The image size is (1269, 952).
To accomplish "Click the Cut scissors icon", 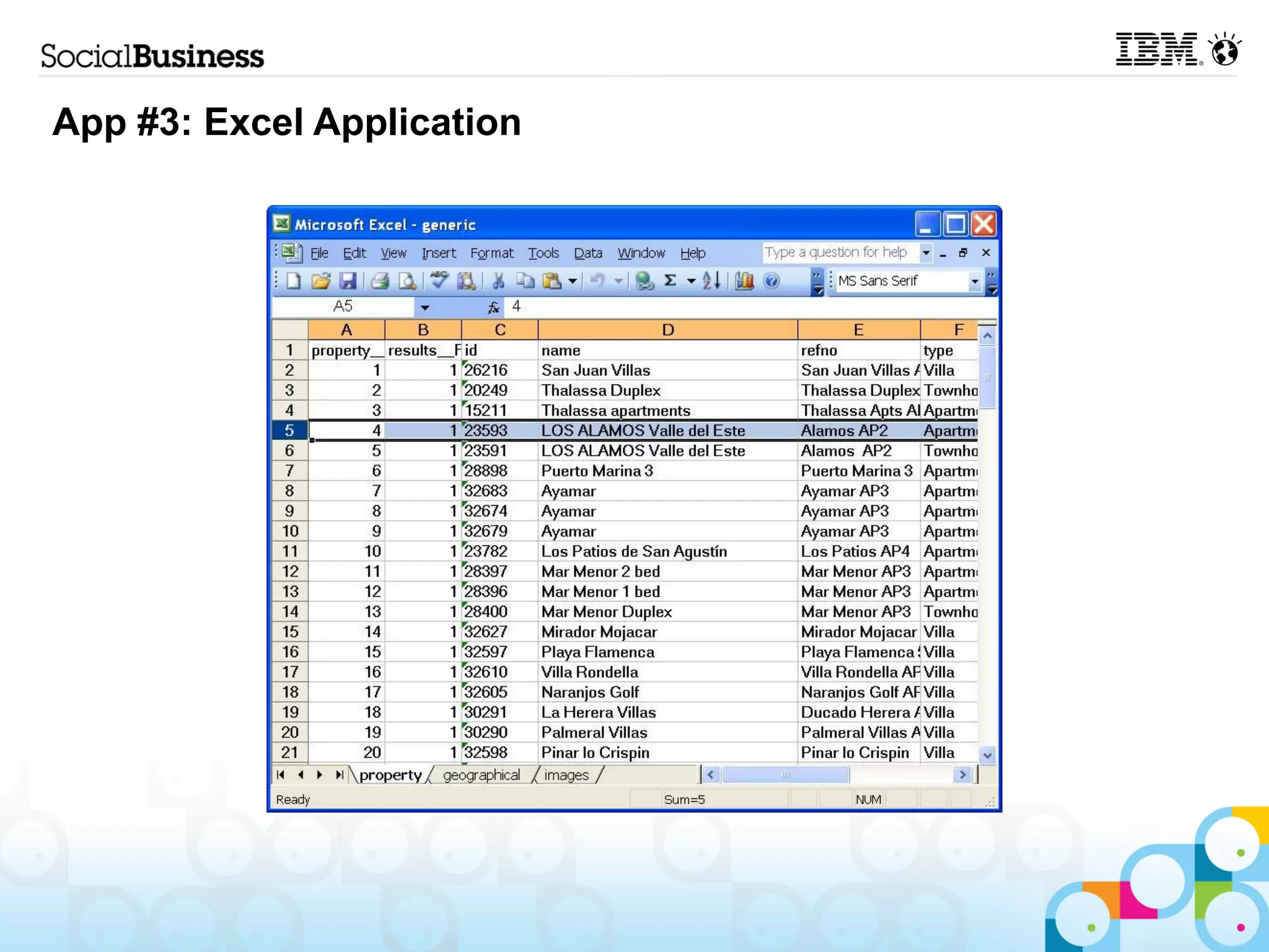I will [498, 281].
